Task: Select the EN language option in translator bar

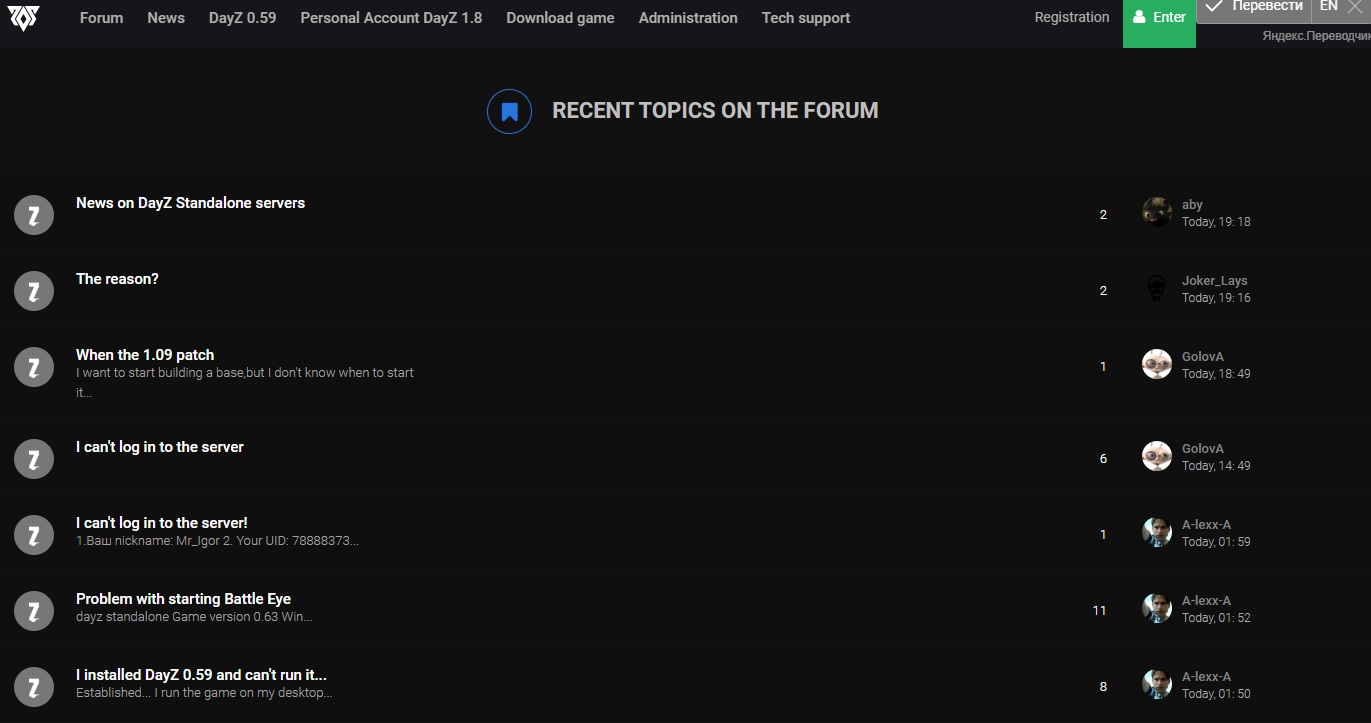Action: click(1328, 7)
